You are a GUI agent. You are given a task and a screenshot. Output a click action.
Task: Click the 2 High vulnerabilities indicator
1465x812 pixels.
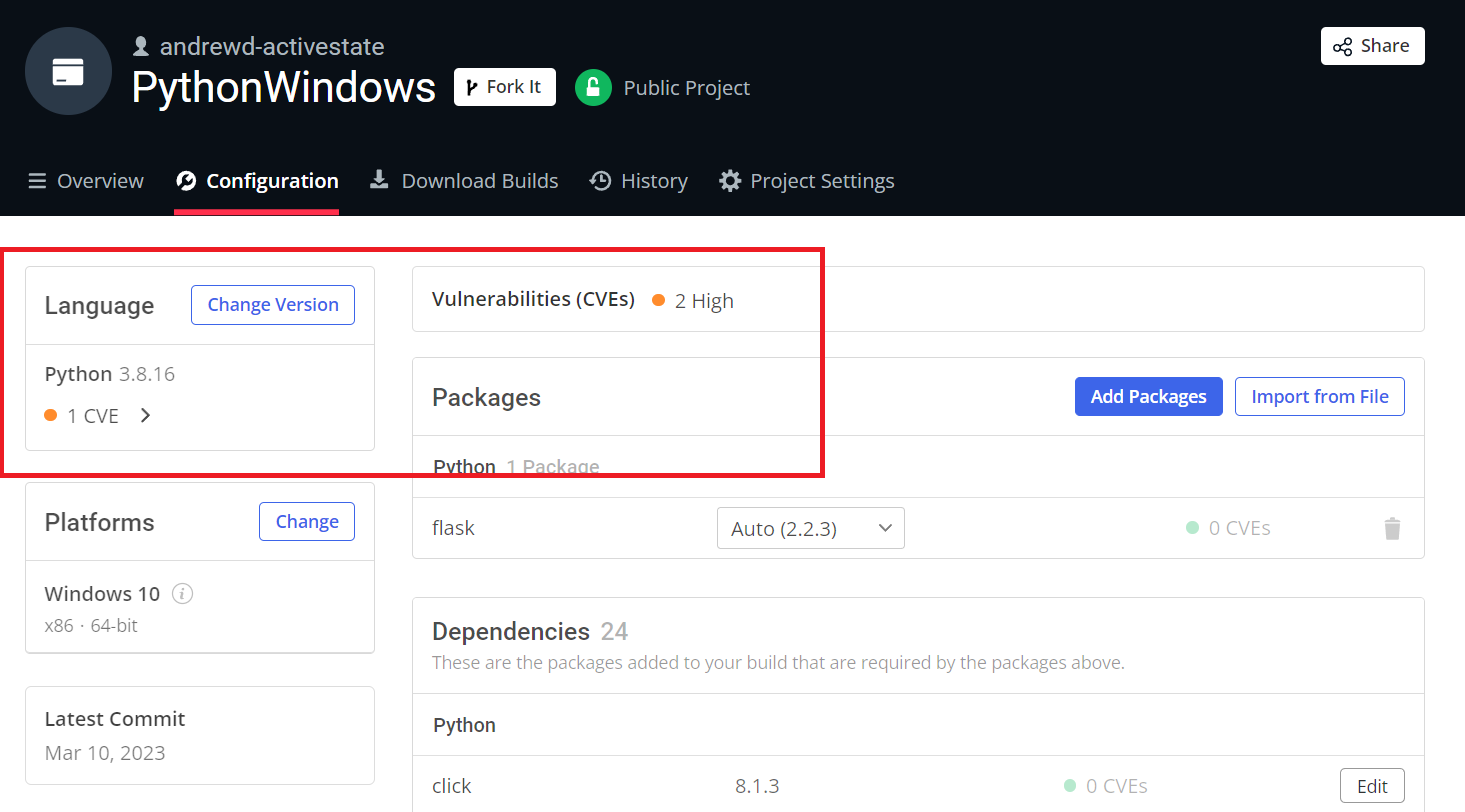pyautogui.click(x=693, y=301)
